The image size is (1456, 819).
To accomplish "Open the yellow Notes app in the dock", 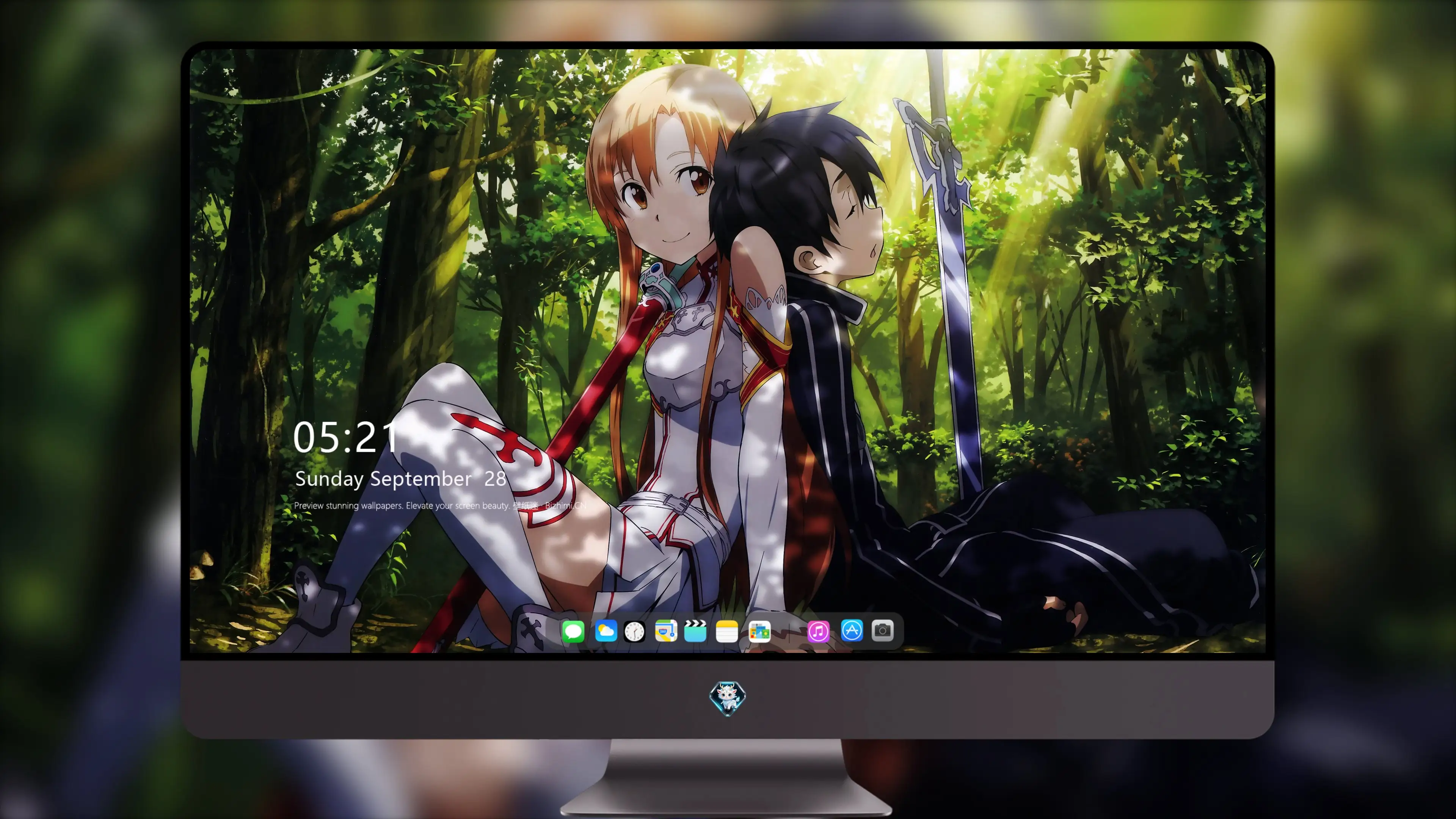I will point(726,631).
